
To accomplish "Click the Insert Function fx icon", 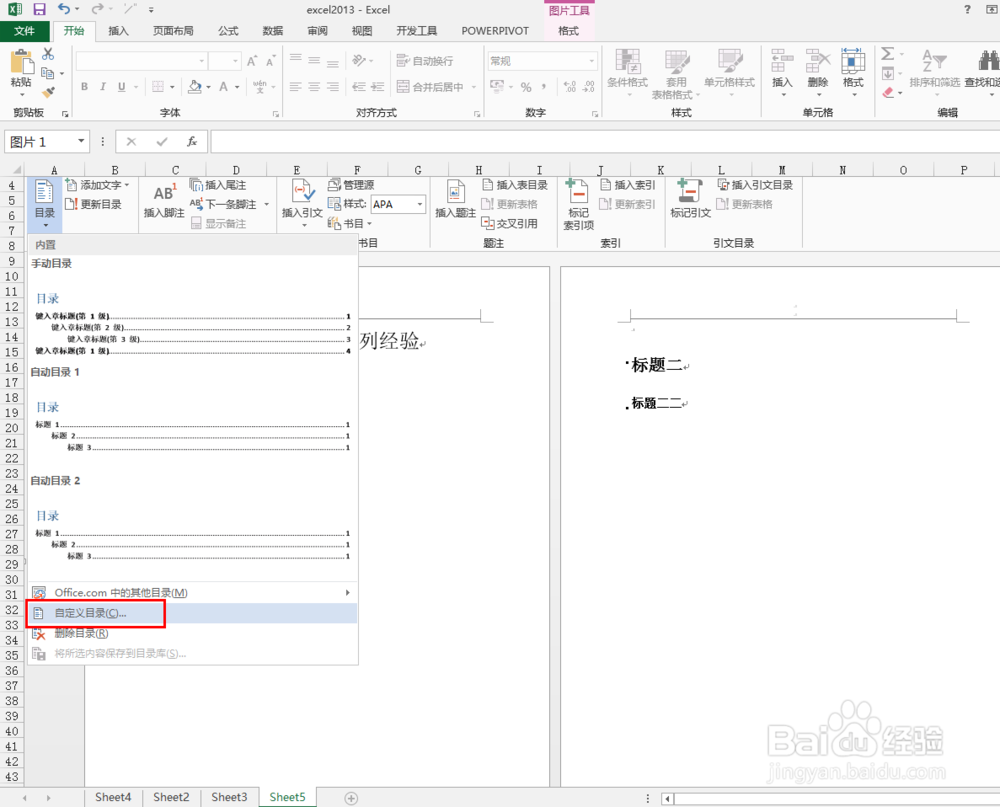I will (192, 142).
